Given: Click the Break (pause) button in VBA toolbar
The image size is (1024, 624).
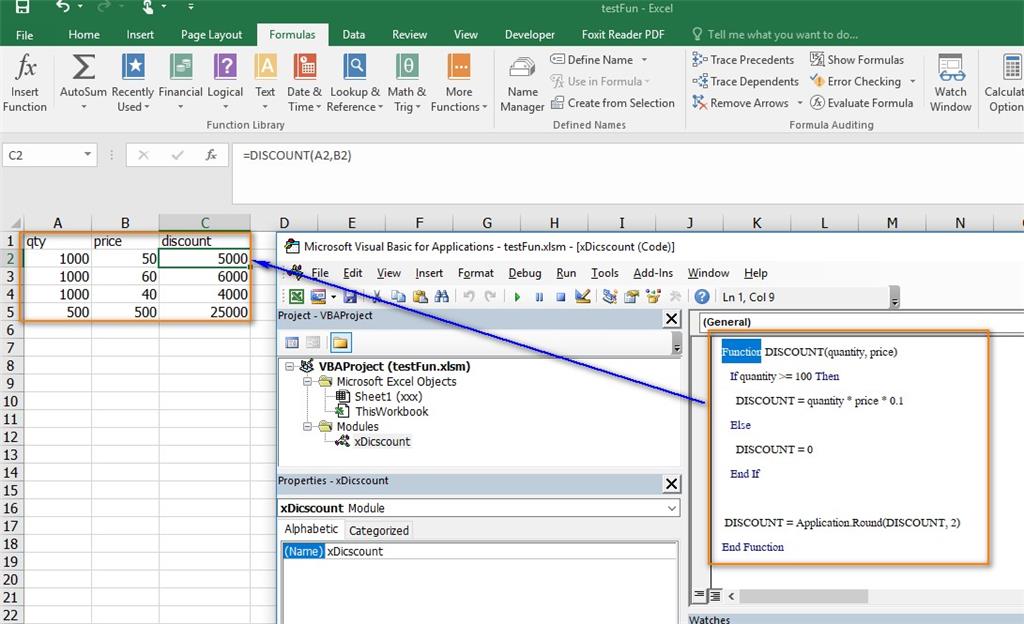Looking at the screenshot, I should [x=539, y=297].
